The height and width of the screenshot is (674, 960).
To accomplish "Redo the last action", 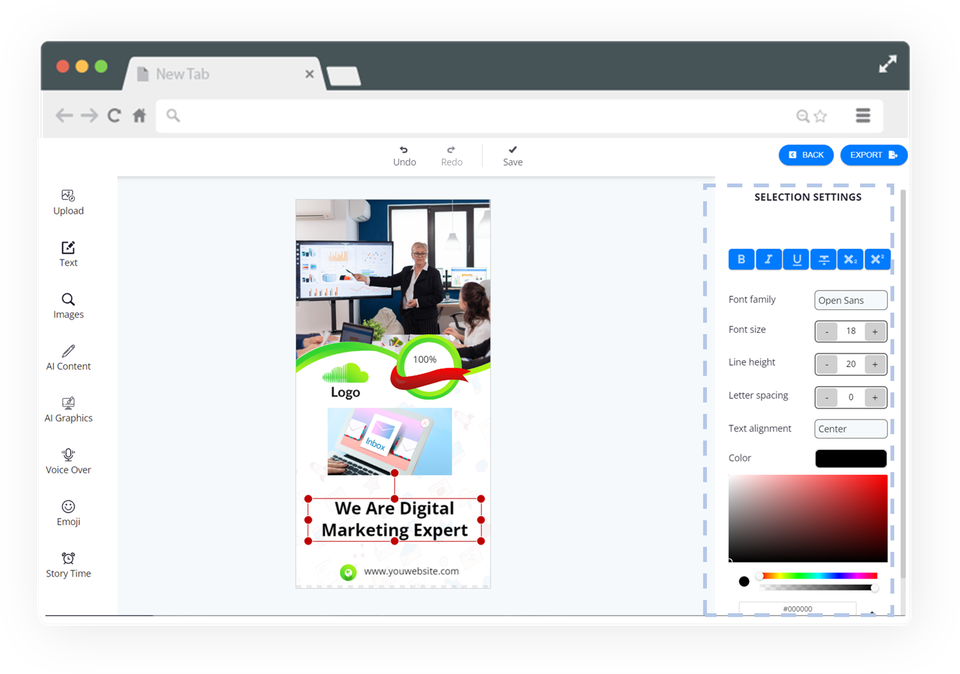I will (x=451, y=156).
